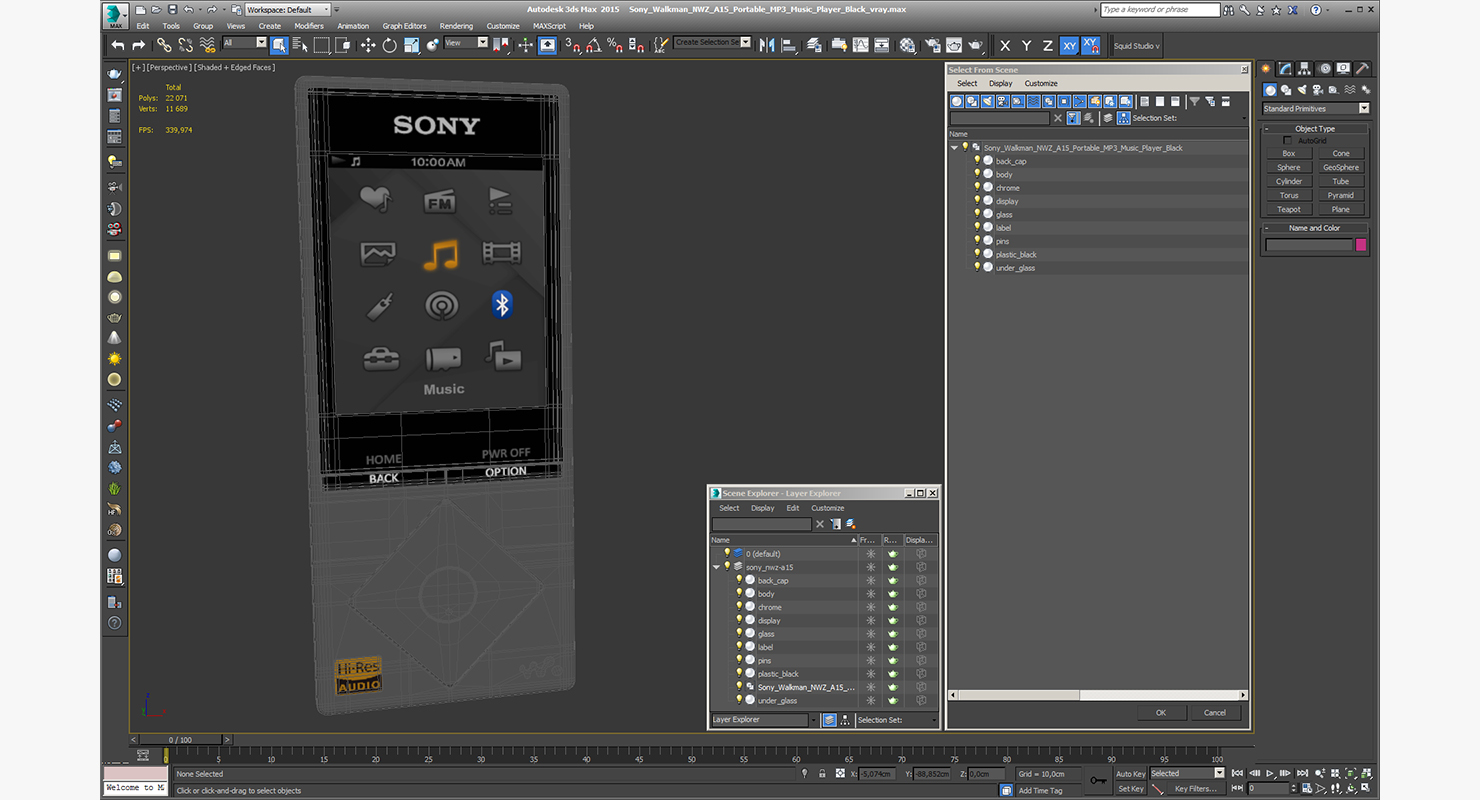Choose the Select and Rotate tool

pyautogui.click(x=389, y=45)
